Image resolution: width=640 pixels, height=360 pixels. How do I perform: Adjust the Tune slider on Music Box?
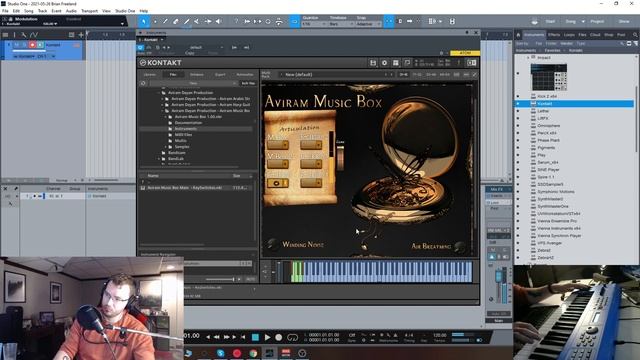point(340,157)
